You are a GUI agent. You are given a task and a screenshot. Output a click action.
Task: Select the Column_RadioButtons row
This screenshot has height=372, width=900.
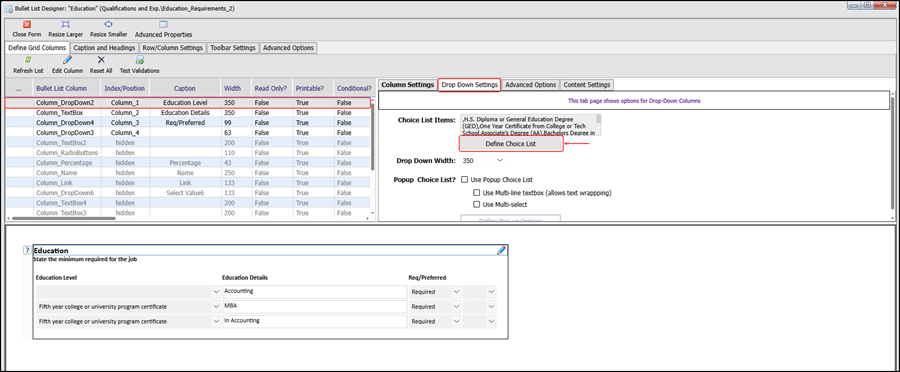pos(187,153)
